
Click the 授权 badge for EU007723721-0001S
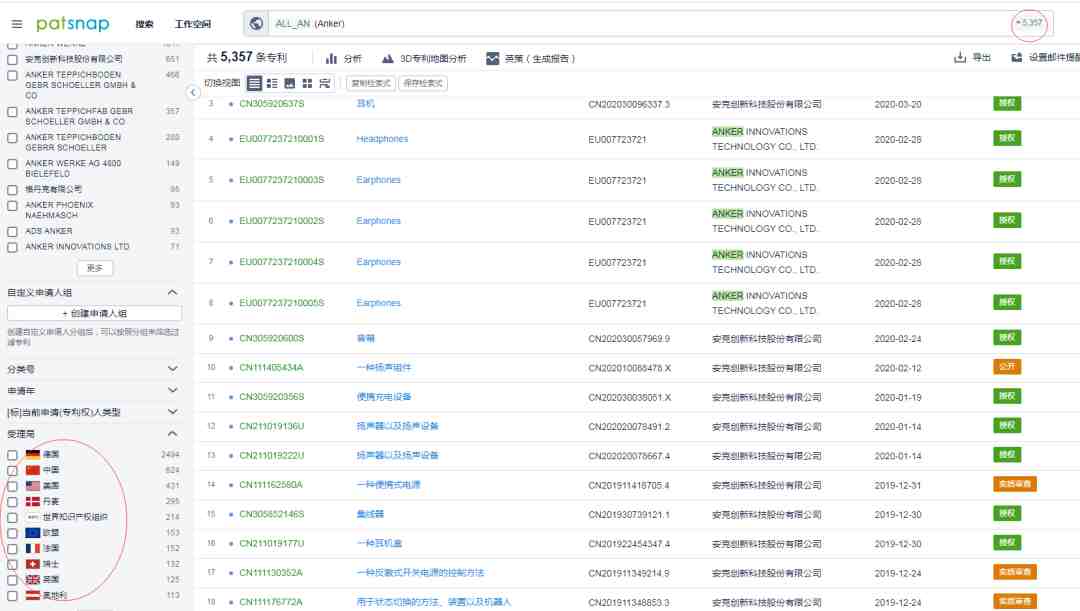(1007, 138)
